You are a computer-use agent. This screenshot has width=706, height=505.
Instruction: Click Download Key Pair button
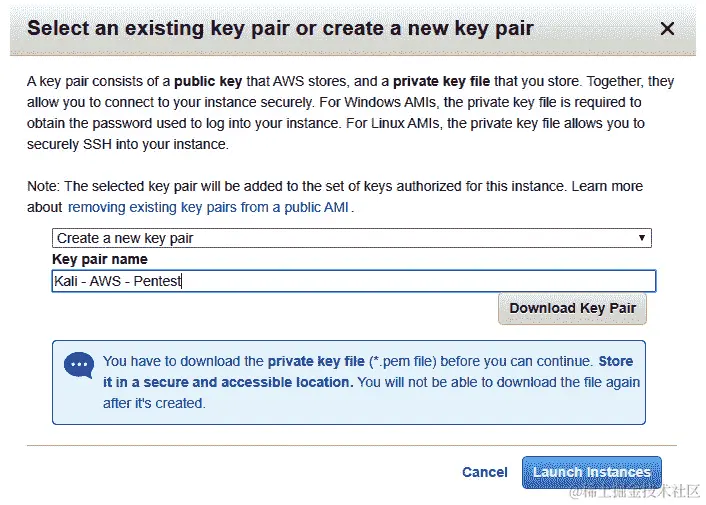point(572,309)
